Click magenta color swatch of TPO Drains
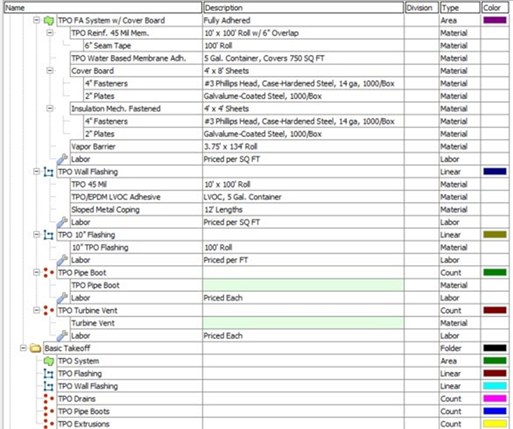The image size is (513, 429). [495, 399]
